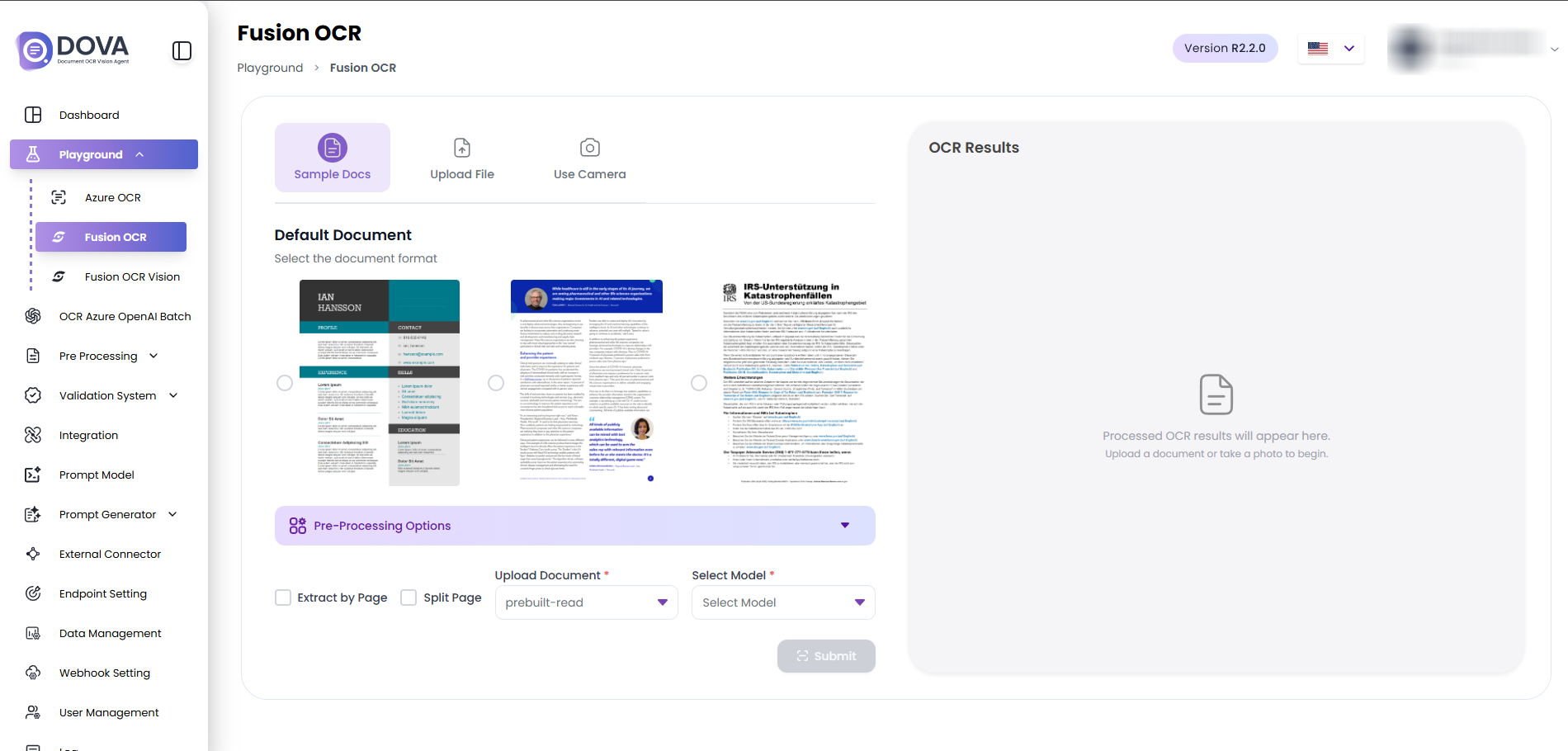The width and height of the screenshot is (1568, 751).
Task: Expand the Pre-Processing Options panel arrow
Action: coord(845,526)
